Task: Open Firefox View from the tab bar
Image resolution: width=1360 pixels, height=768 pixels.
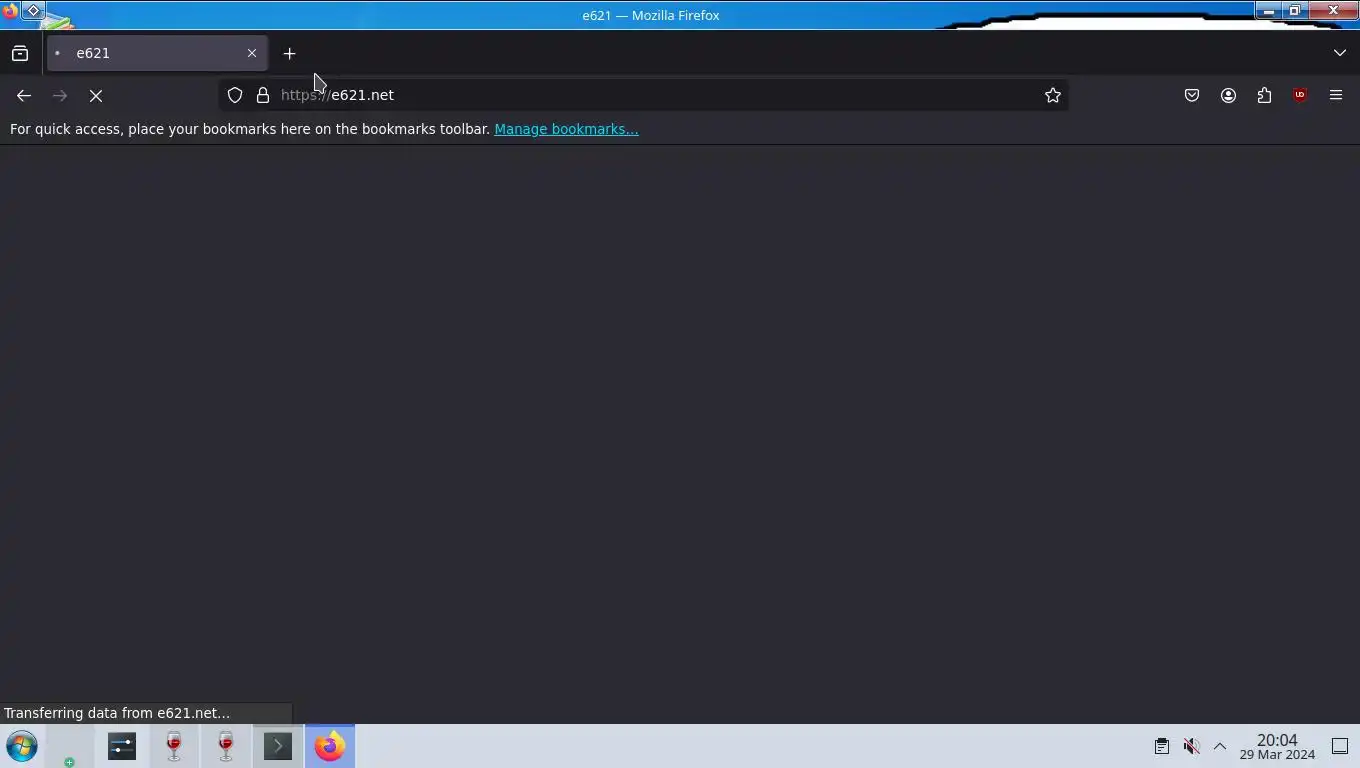Action: [20, 53]
